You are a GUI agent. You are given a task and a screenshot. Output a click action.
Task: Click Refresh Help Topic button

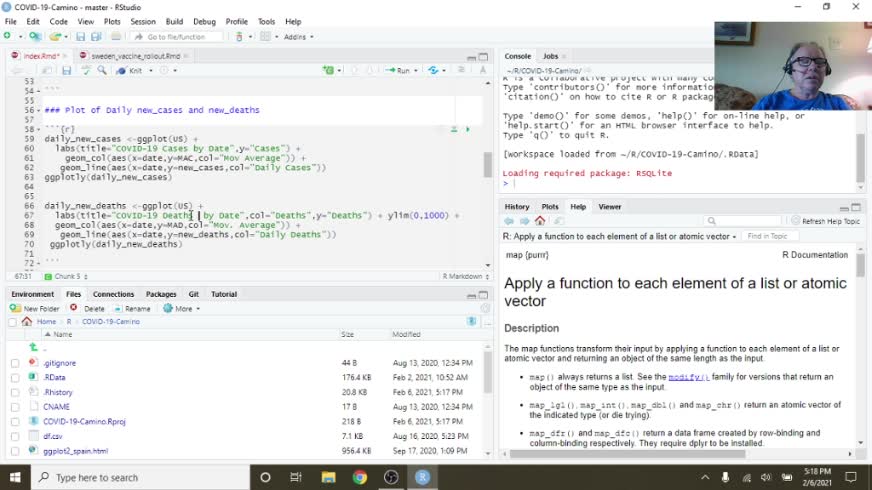[825, 221]
